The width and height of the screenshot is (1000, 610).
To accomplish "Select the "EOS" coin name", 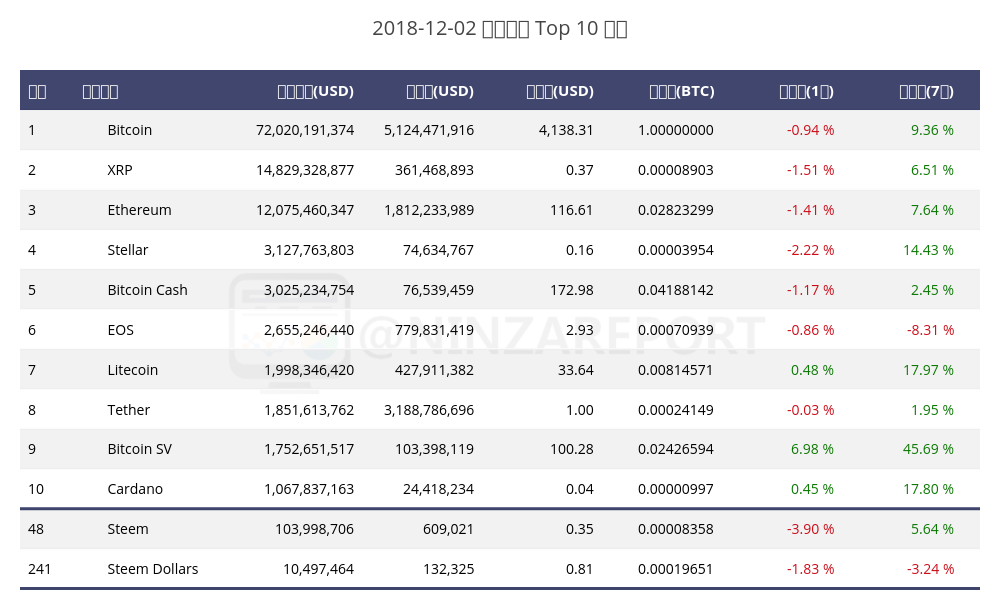I will coord(121,331).
